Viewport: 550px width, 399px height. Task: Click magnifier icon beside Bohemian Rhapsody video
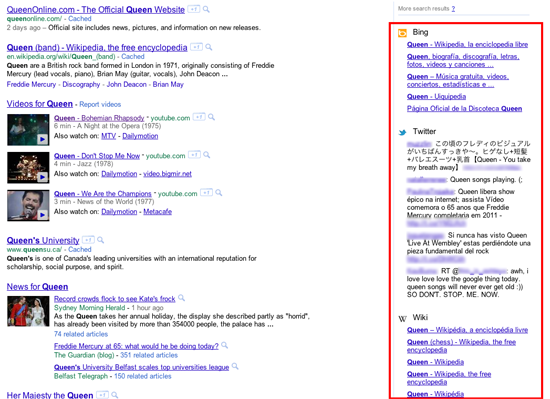click(x=211, y=117)
